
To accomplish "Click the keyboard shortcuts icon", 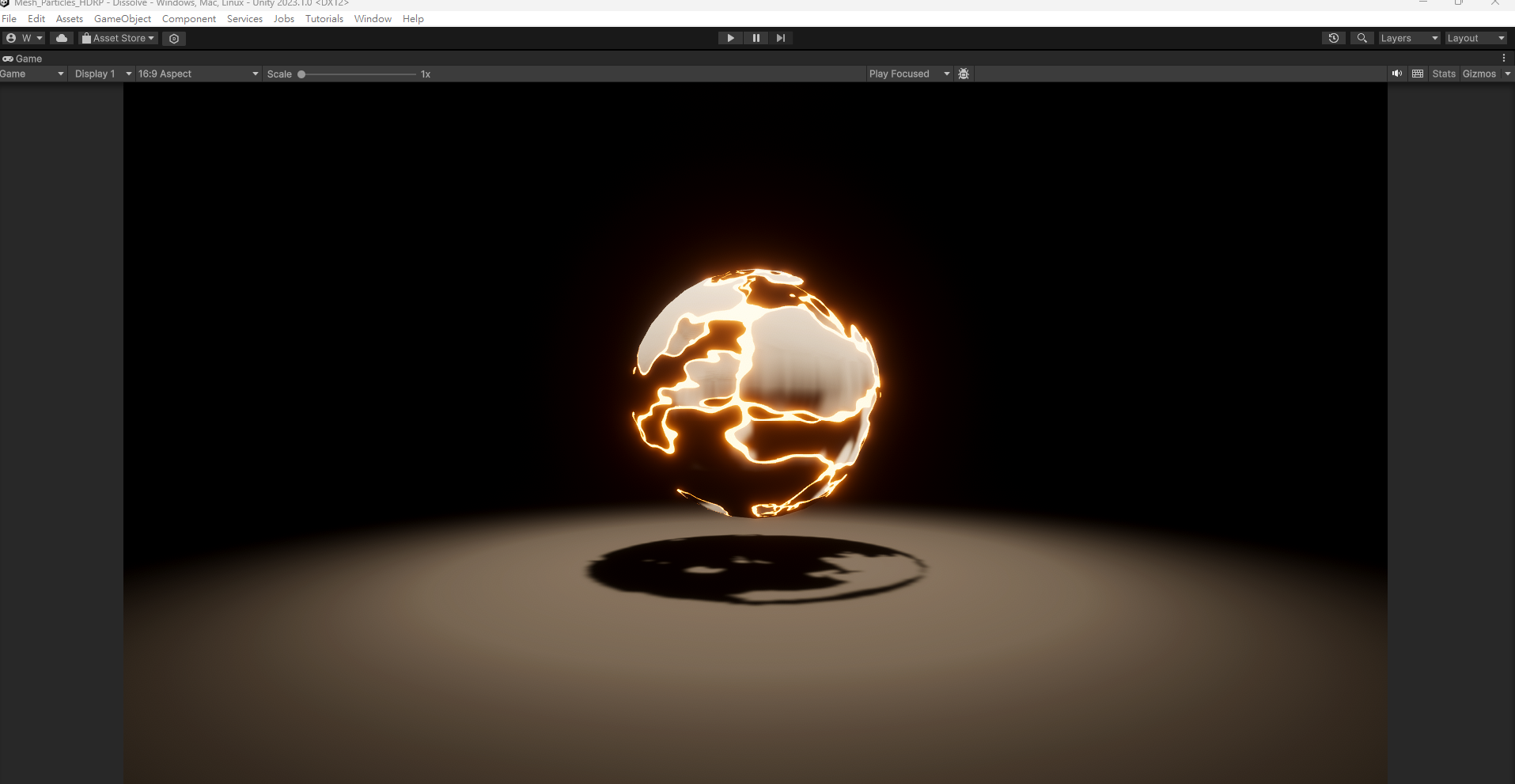I will (1417, 74).
